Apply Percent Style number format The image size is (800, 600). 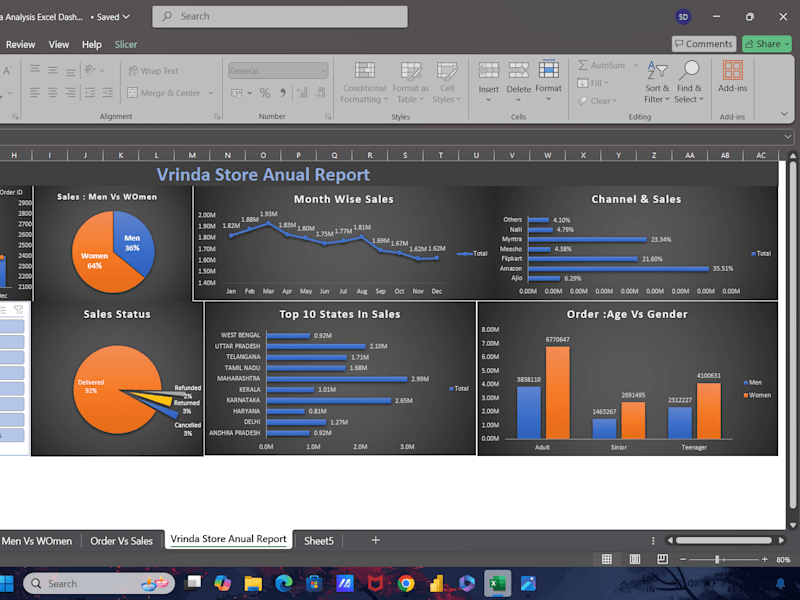point(264,93)
